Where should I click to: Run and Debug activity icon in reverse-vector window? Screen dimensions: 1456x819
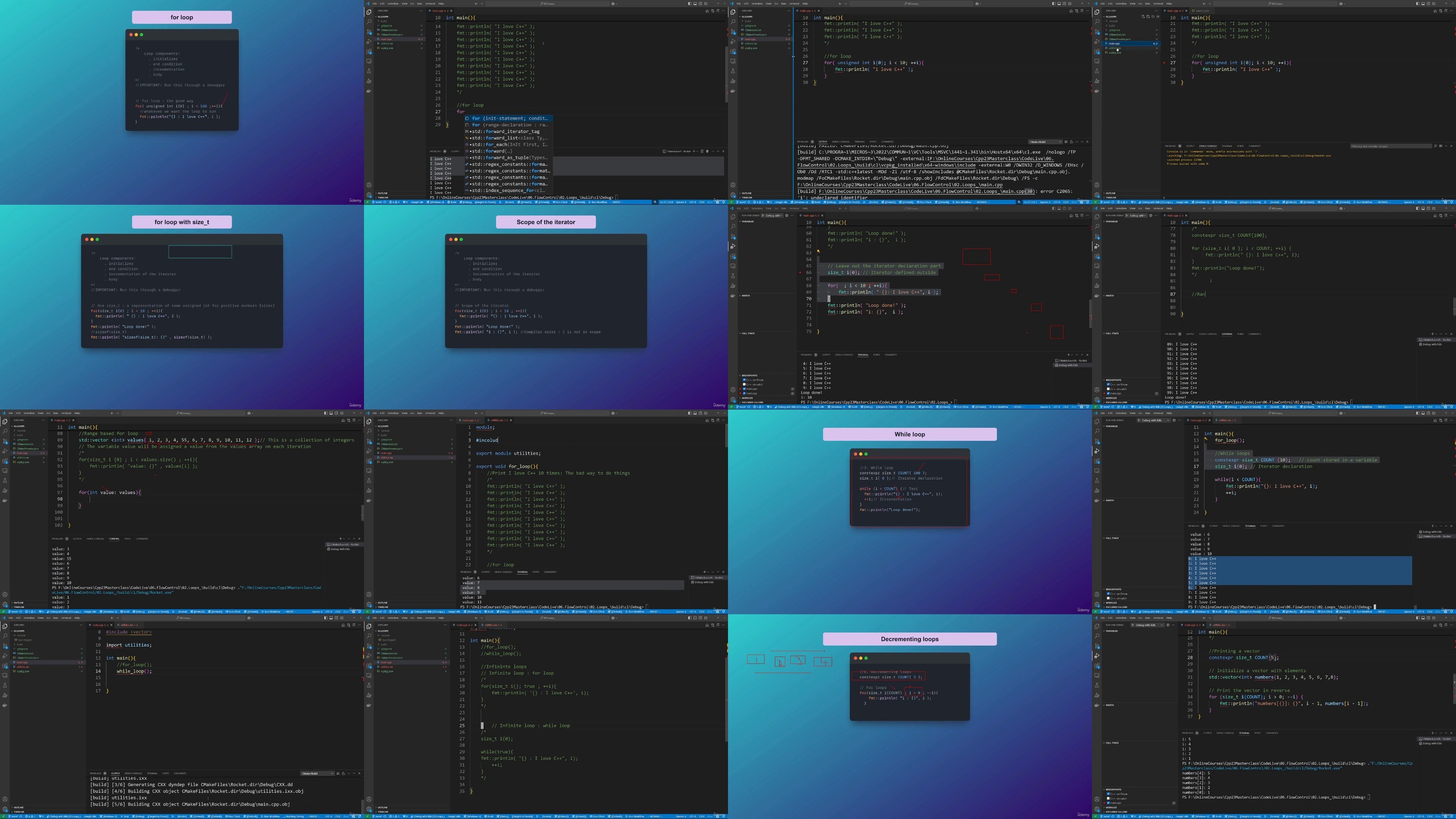pos(1097,656)
